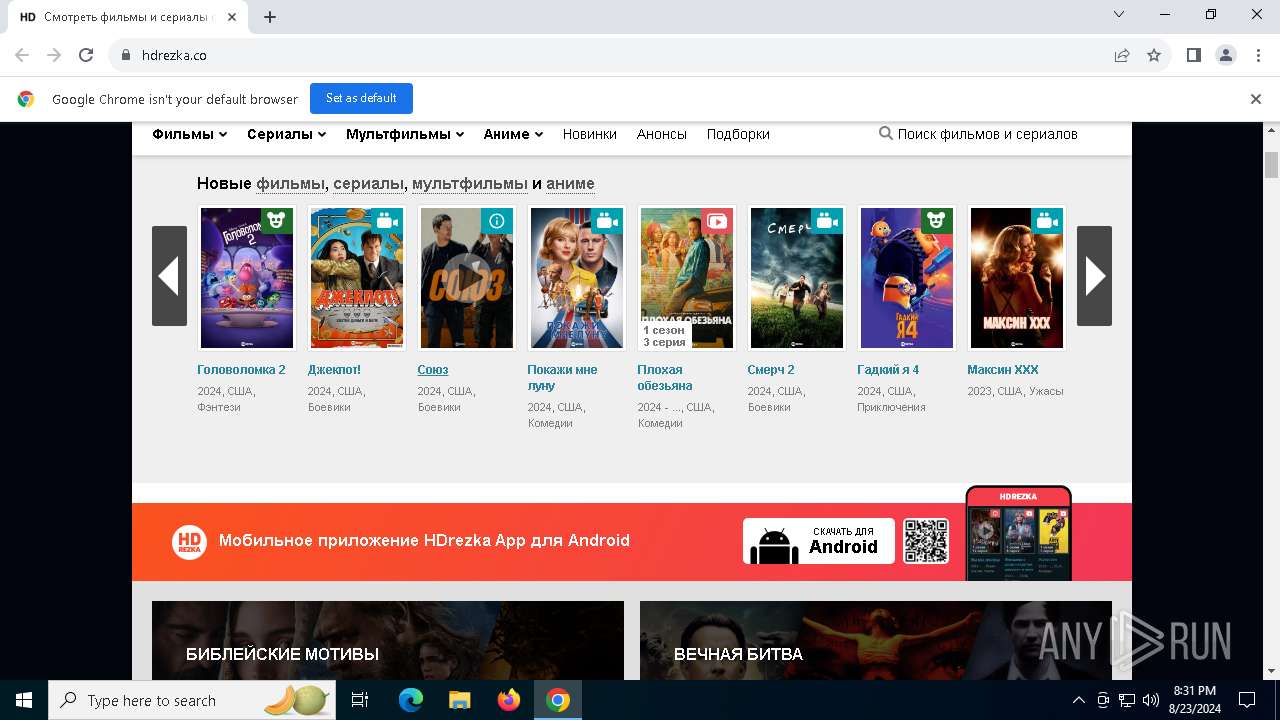
Task: Click film camera badge on Покажи мне луну
Action: click(607, 221)
